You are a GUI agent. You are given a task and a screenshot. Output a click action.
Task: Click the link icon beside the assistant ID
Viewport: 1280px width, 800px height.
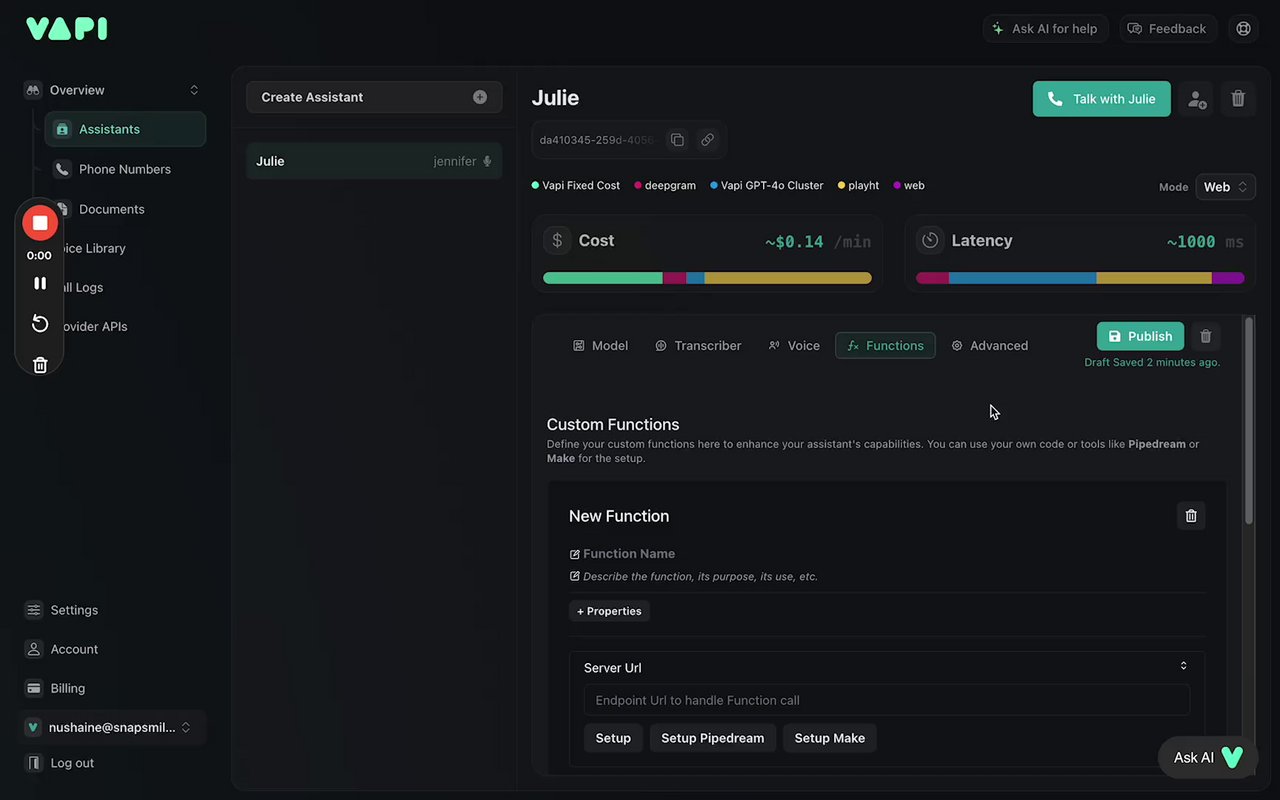tap(707, 140)
